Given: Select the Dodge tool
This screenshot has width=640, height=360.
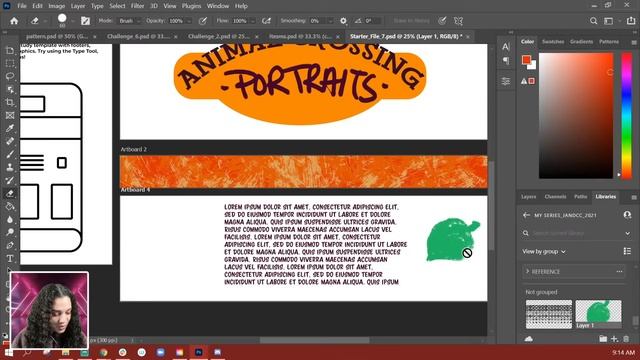Looking at the screenshot, I should [x=10, y=232].
